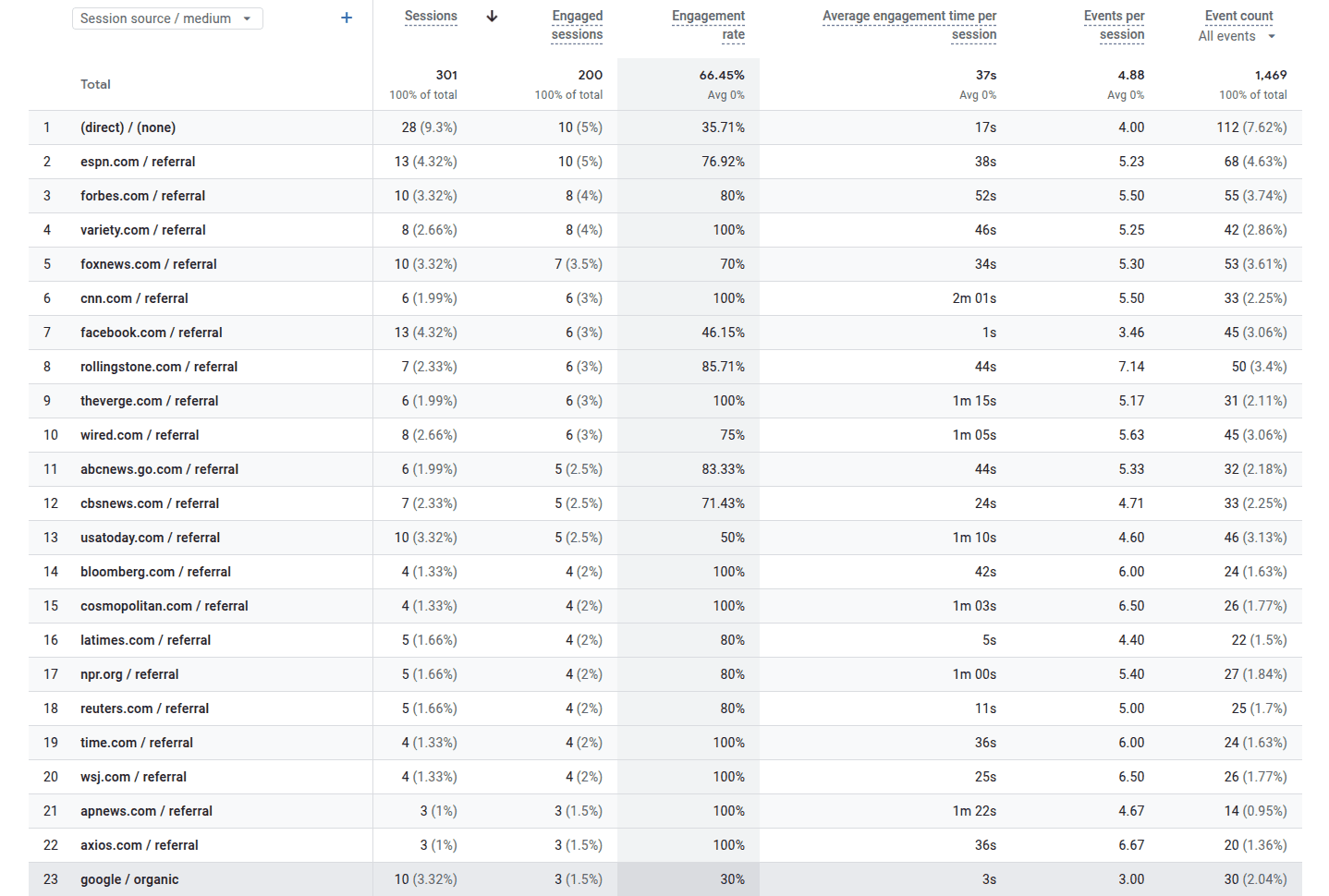Click the google / organic row

(129, 879)
